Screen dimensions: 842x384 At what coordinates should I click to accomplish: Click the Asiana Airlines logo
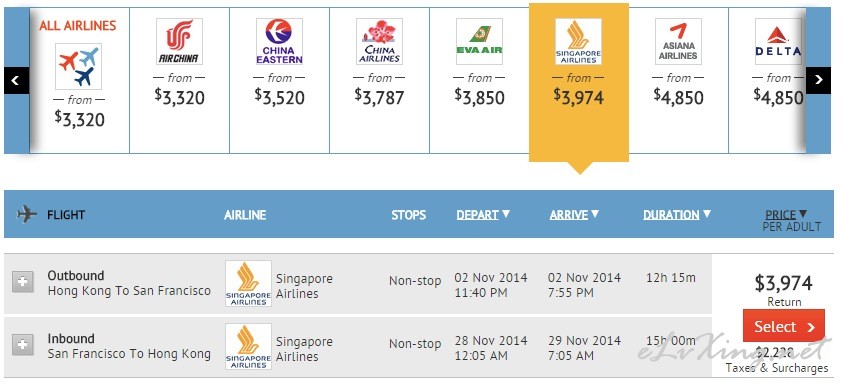678,41
